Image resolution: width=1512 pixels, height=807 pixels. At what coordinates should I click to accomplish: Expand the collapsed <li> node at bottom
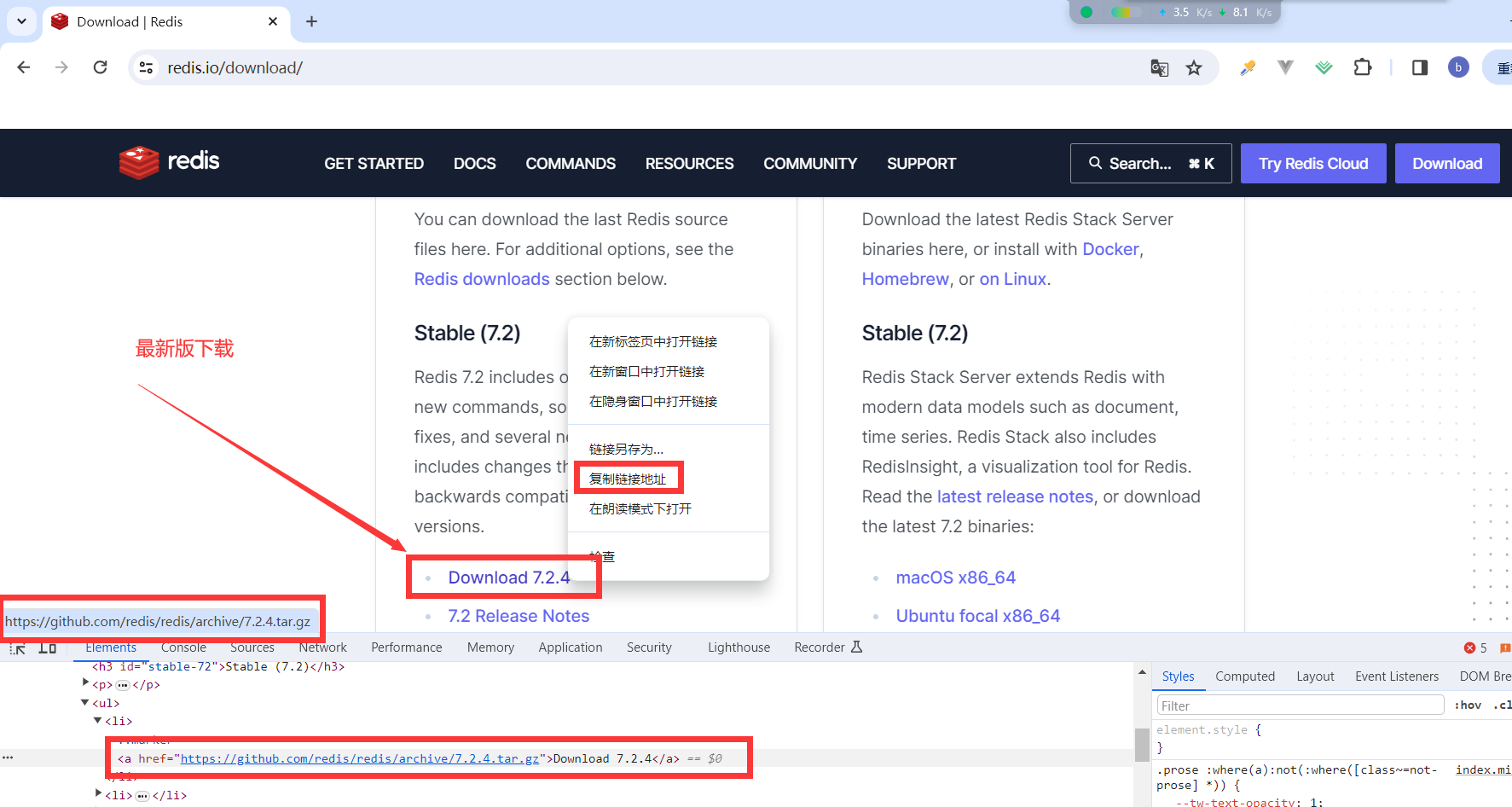tap(98, 794)
